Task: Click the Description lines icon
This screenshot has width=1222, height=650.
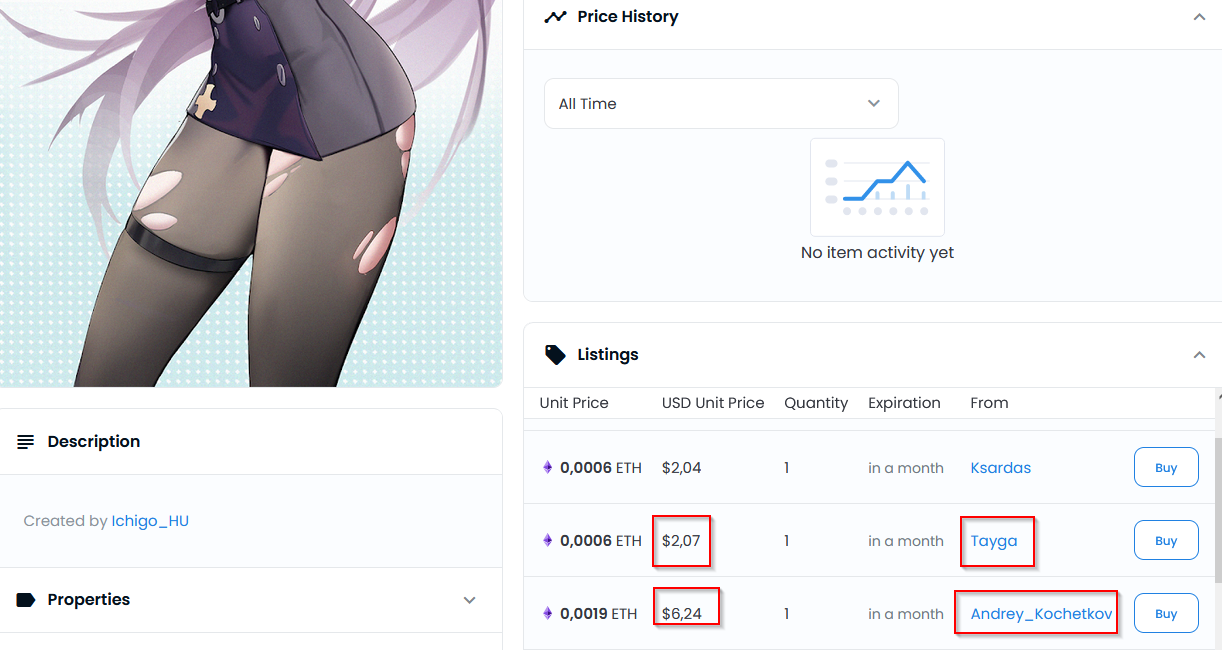Action: pos(26,442)
